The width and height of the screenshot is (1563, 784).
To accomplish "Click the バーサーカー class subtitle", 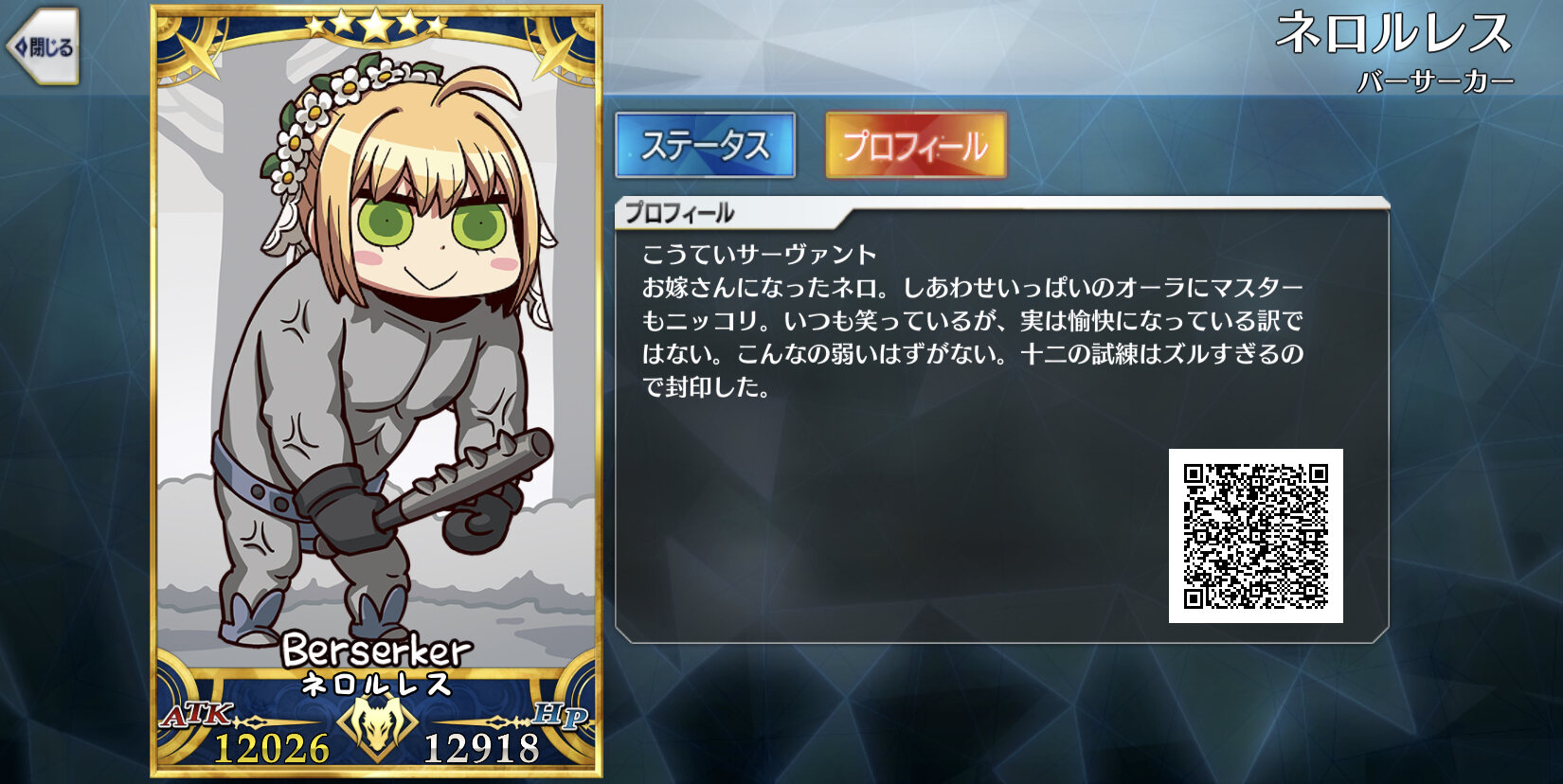I will [1435, 82].
